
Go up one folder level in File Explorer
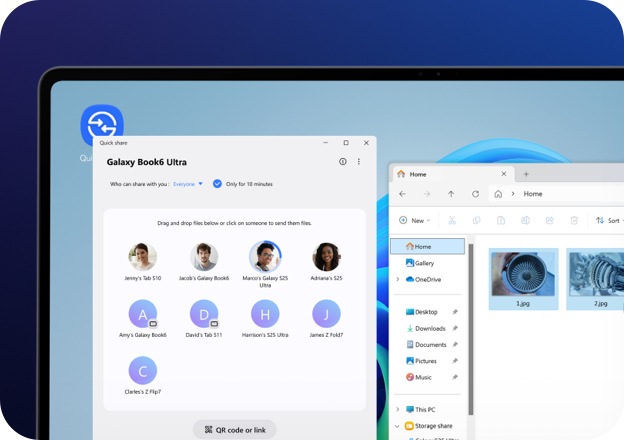coord(451,194)
